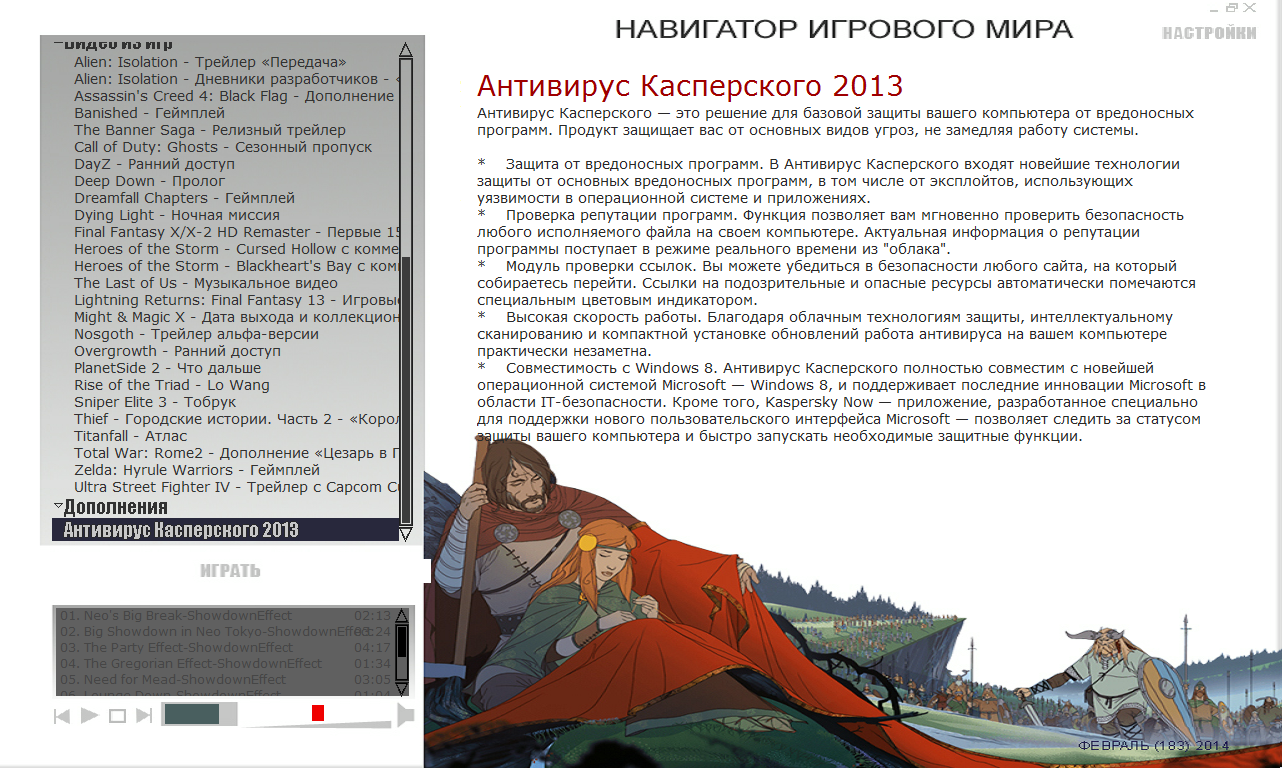This screenshot has height=768, width=1282.
Task: Select Rise of the Triad - Lo Wang
Action: tap(172, 385)
